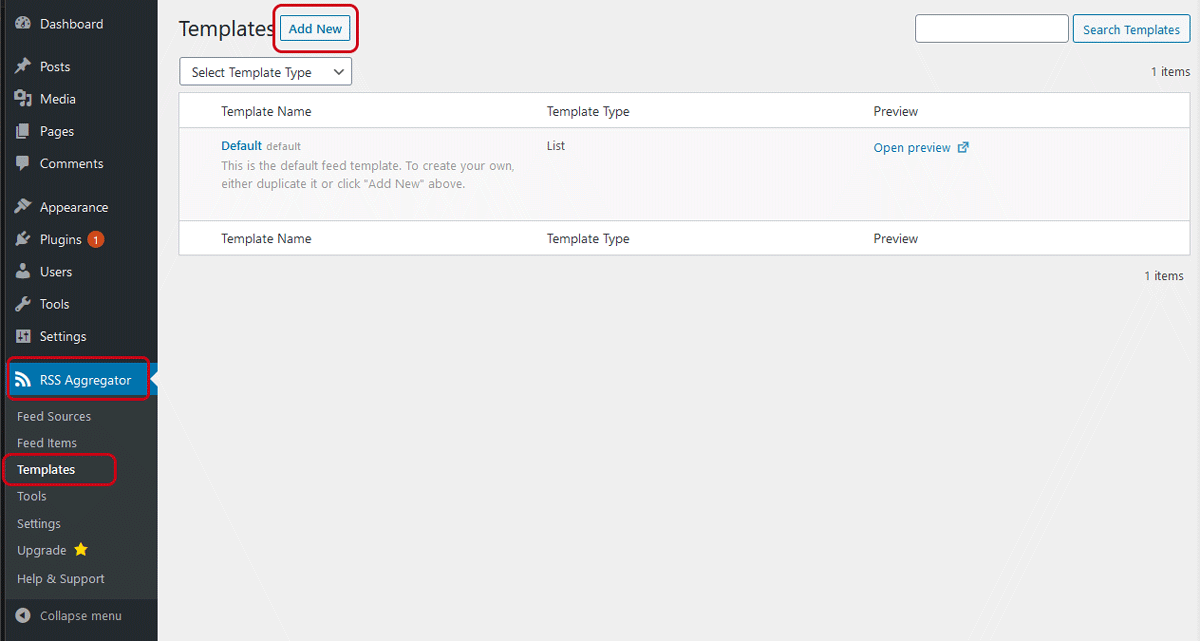Click the Add New template button
The height and width of the screenshot is (641, 1200).
tap(315, 29)
